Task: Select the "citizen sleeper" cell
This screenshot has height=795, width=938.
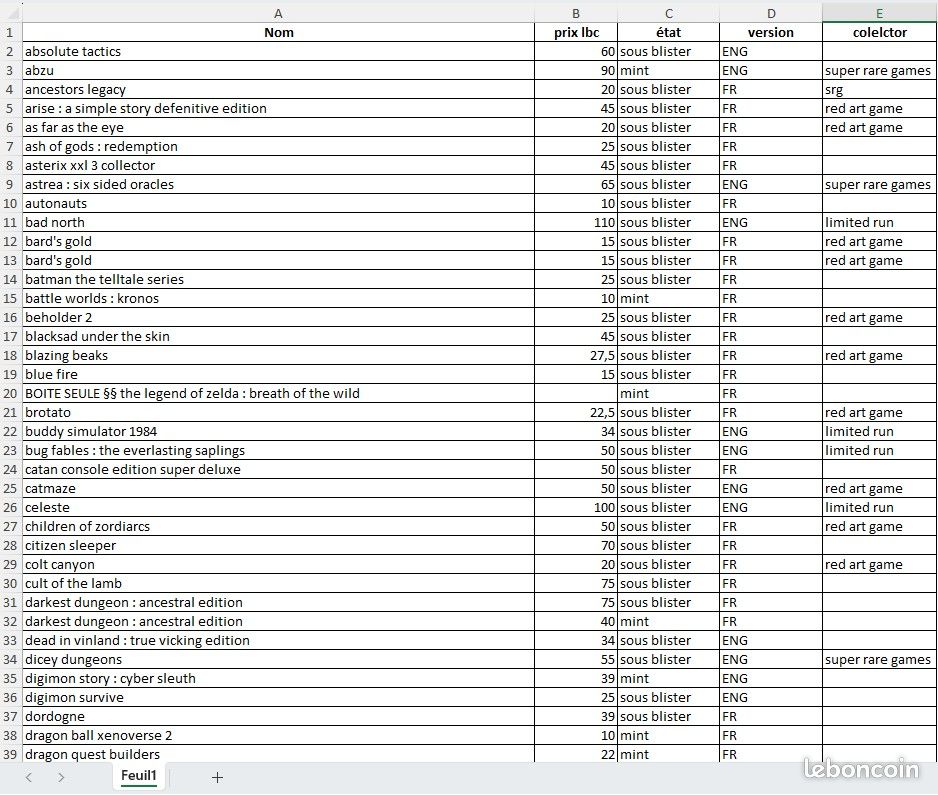Action: pyautogui.click(x=278, y=546)
